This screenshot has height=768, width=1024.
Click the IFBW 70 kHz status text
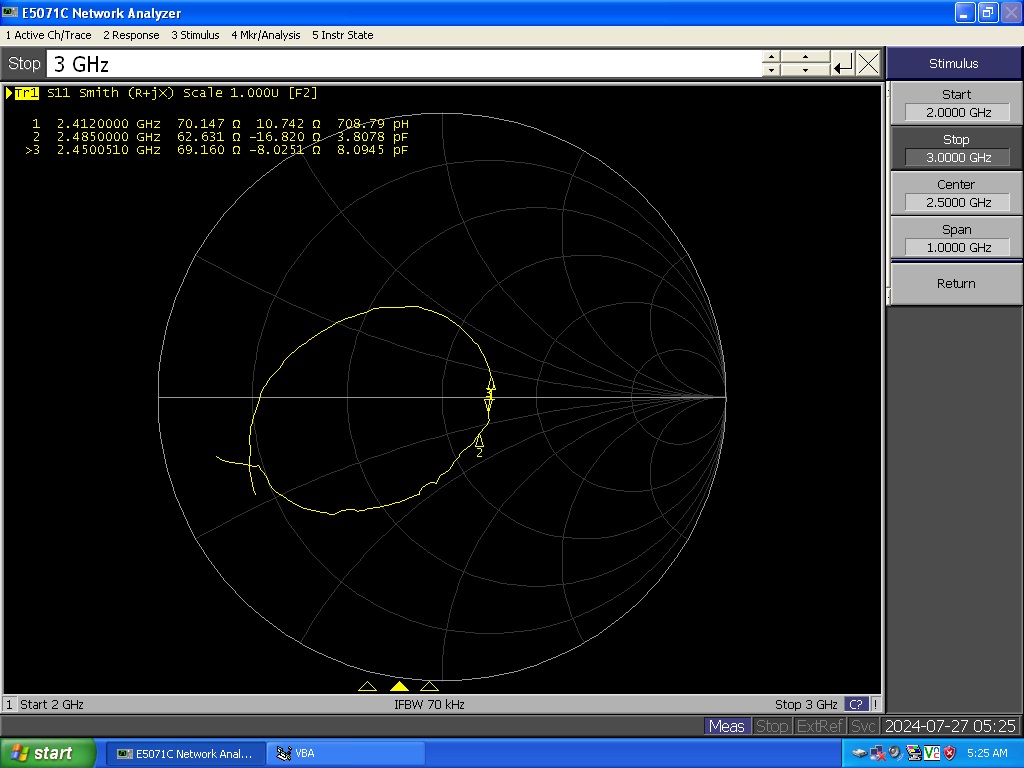tap(429, 704)
